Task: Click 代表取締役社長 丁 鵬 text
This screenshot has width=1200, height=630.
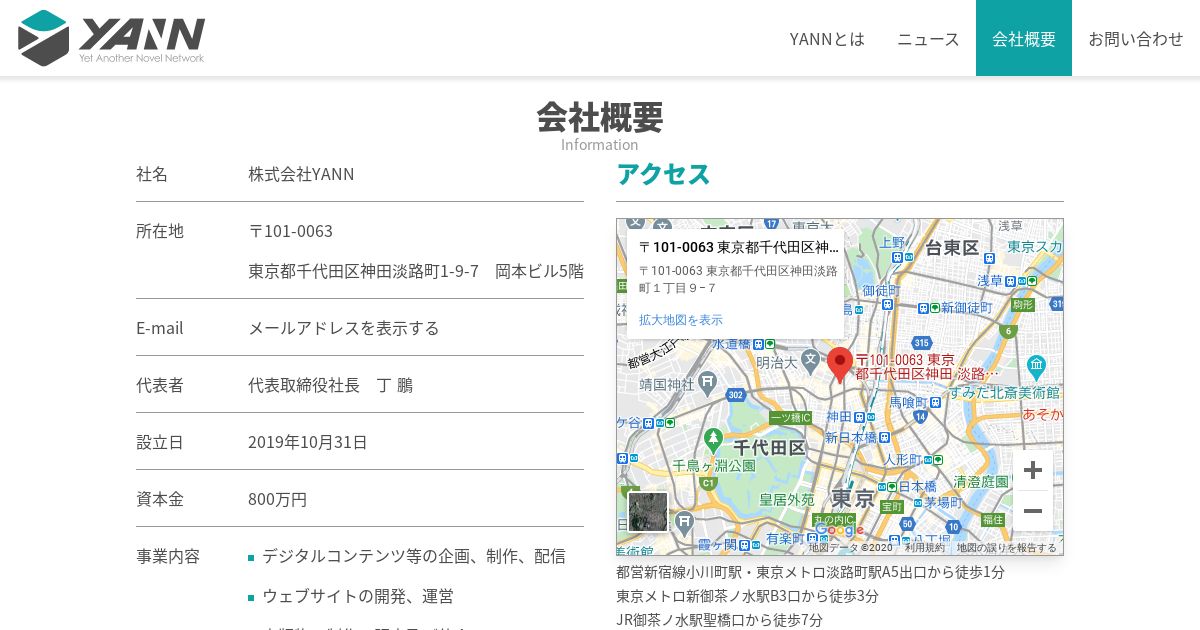Action: pos(330,385)
